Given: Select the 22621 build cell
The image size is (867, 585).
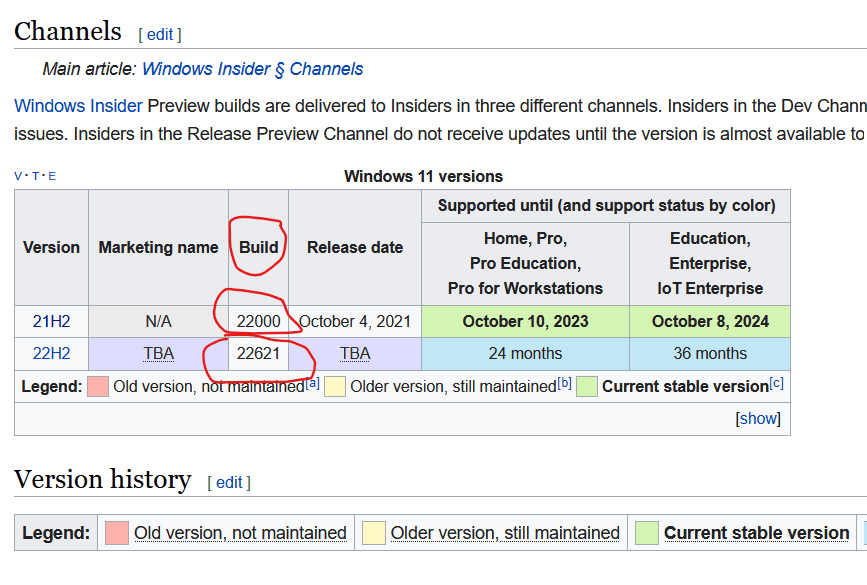Looking at the screenshot, I should pyautogui.click(x=258, y=353).
